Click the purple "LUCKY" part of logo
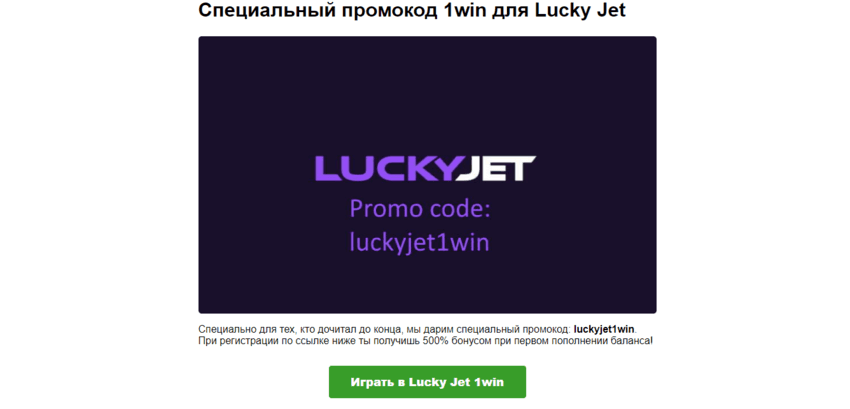This screenshot has height=409, width=850. pyautogui.click(x=385, y=168)
